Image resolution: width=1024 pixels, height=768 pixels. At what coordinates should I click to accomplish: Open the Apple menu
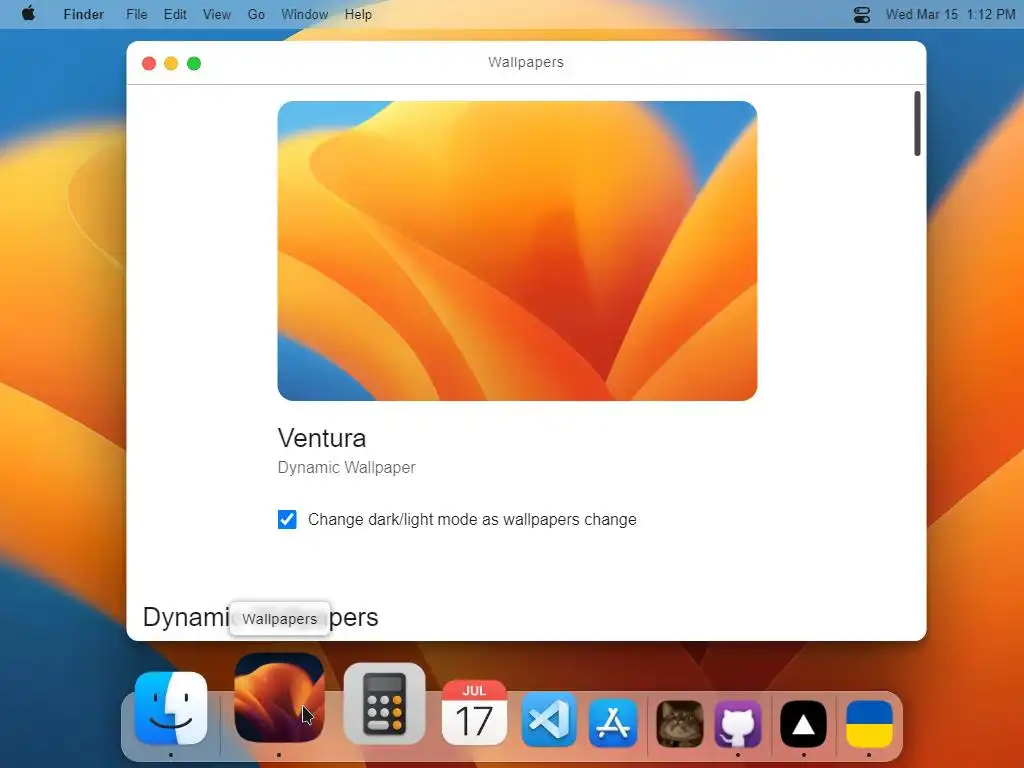tap(29, 14)
